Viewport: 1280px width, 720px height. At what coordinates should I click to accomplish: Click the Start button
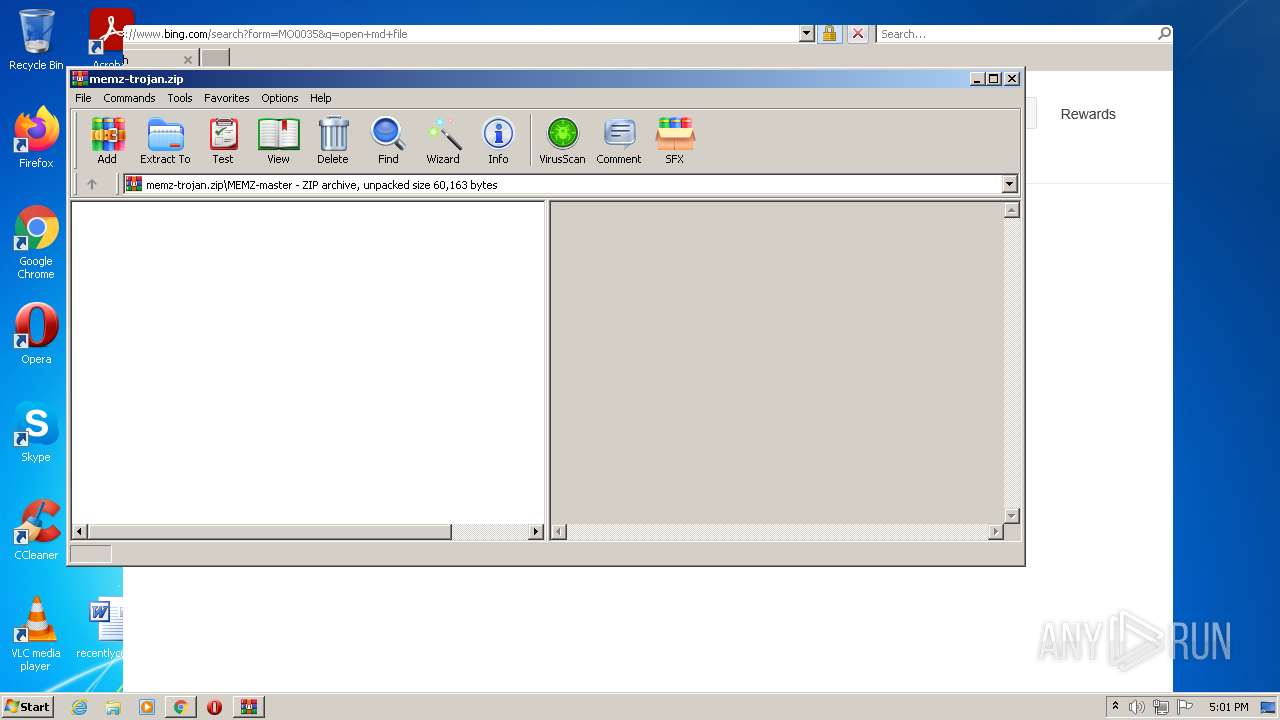pyautogui.click(x=28, y=706)
